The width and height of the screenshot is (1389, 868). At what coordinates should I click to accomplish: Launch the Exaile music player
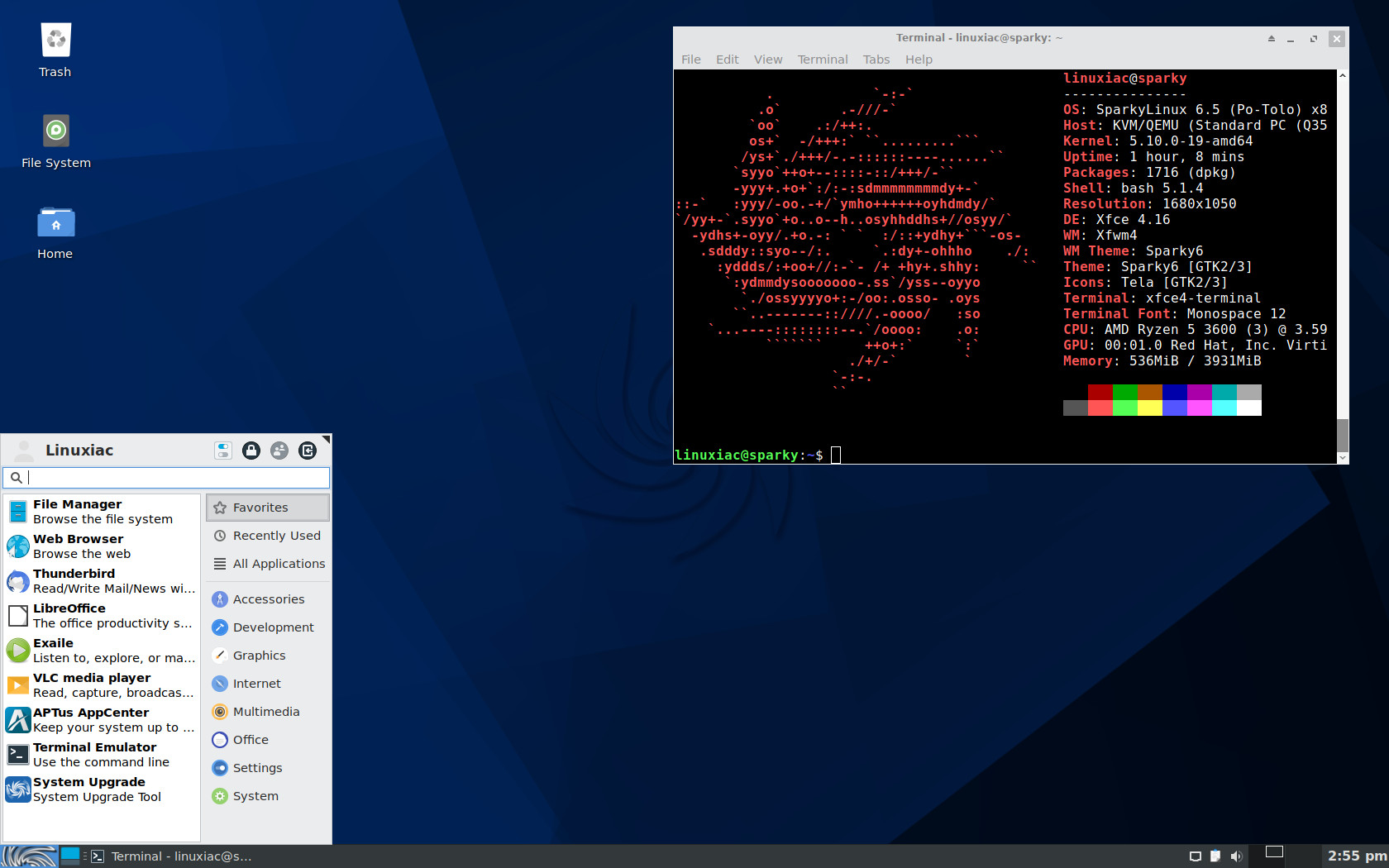coord(102,650)
